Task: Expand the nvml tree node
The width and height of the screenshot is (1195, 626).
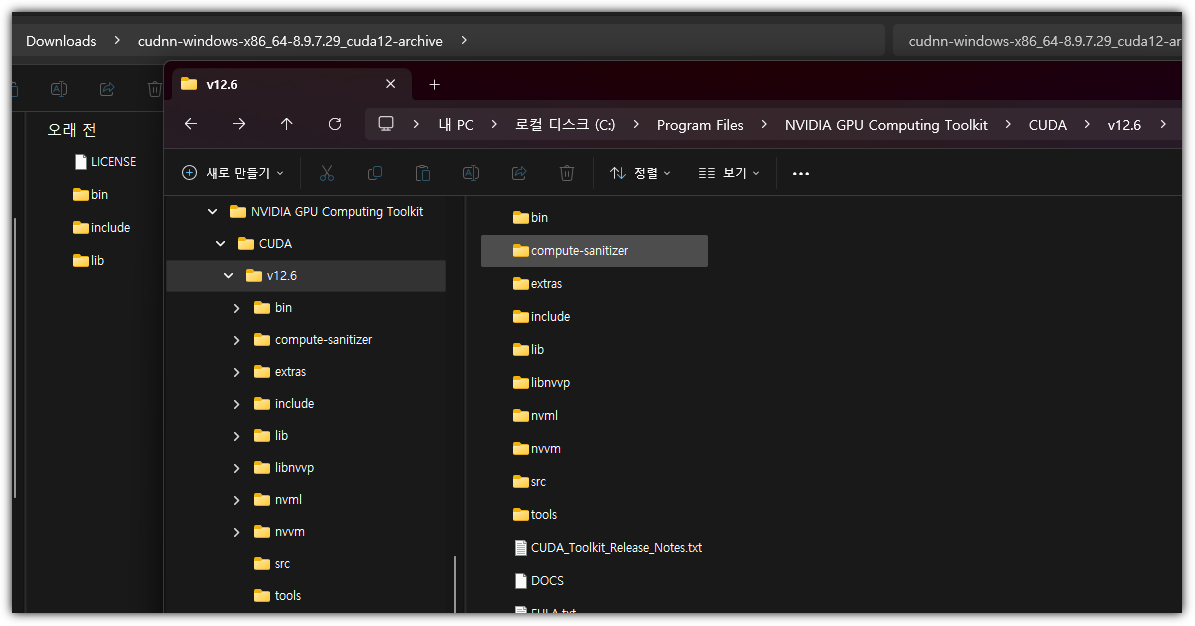Action: (x=236, y=500)
